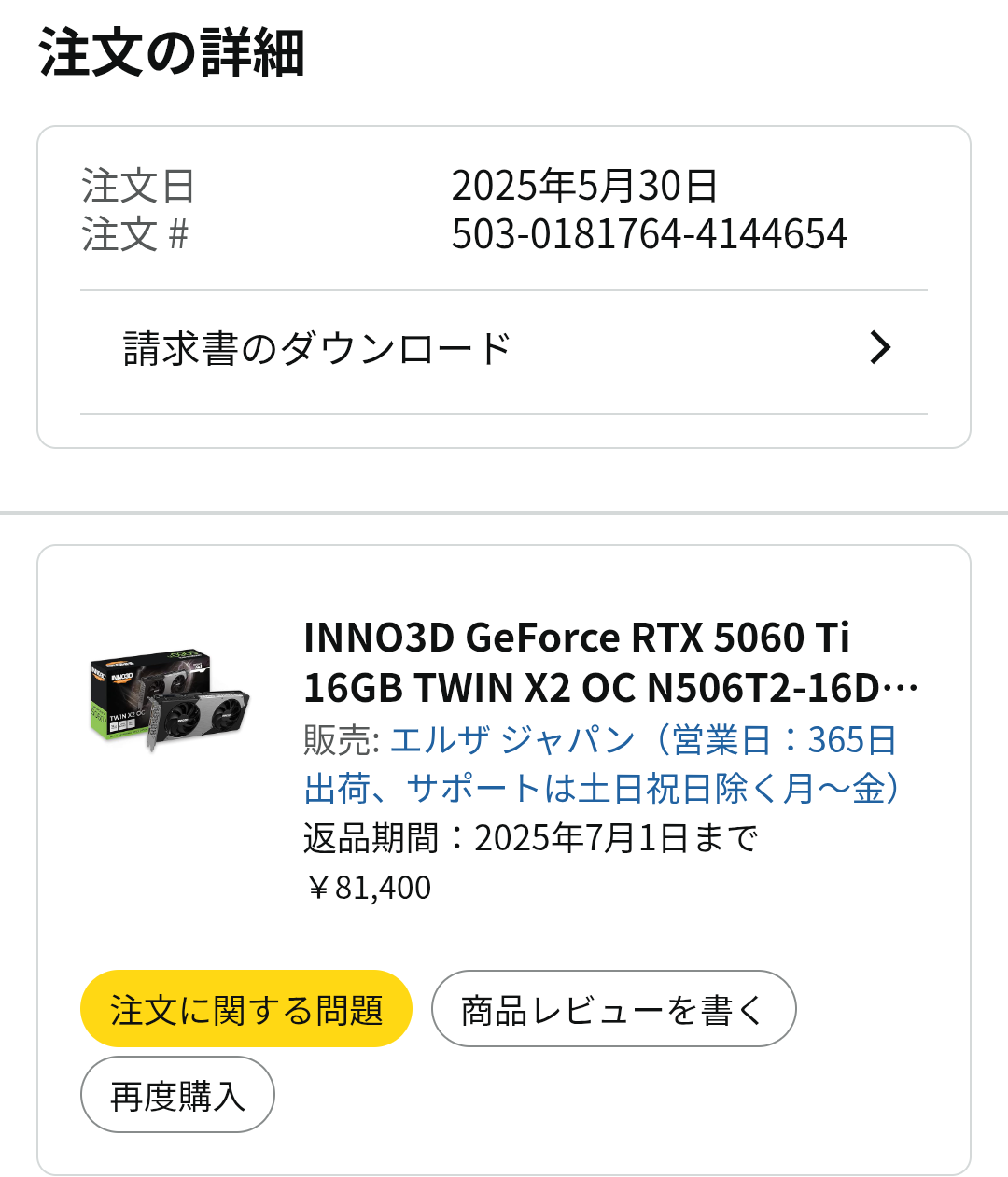Click the order number 503-0181764-4144654
1008x1177 pixels.
[x=649, y=234]
